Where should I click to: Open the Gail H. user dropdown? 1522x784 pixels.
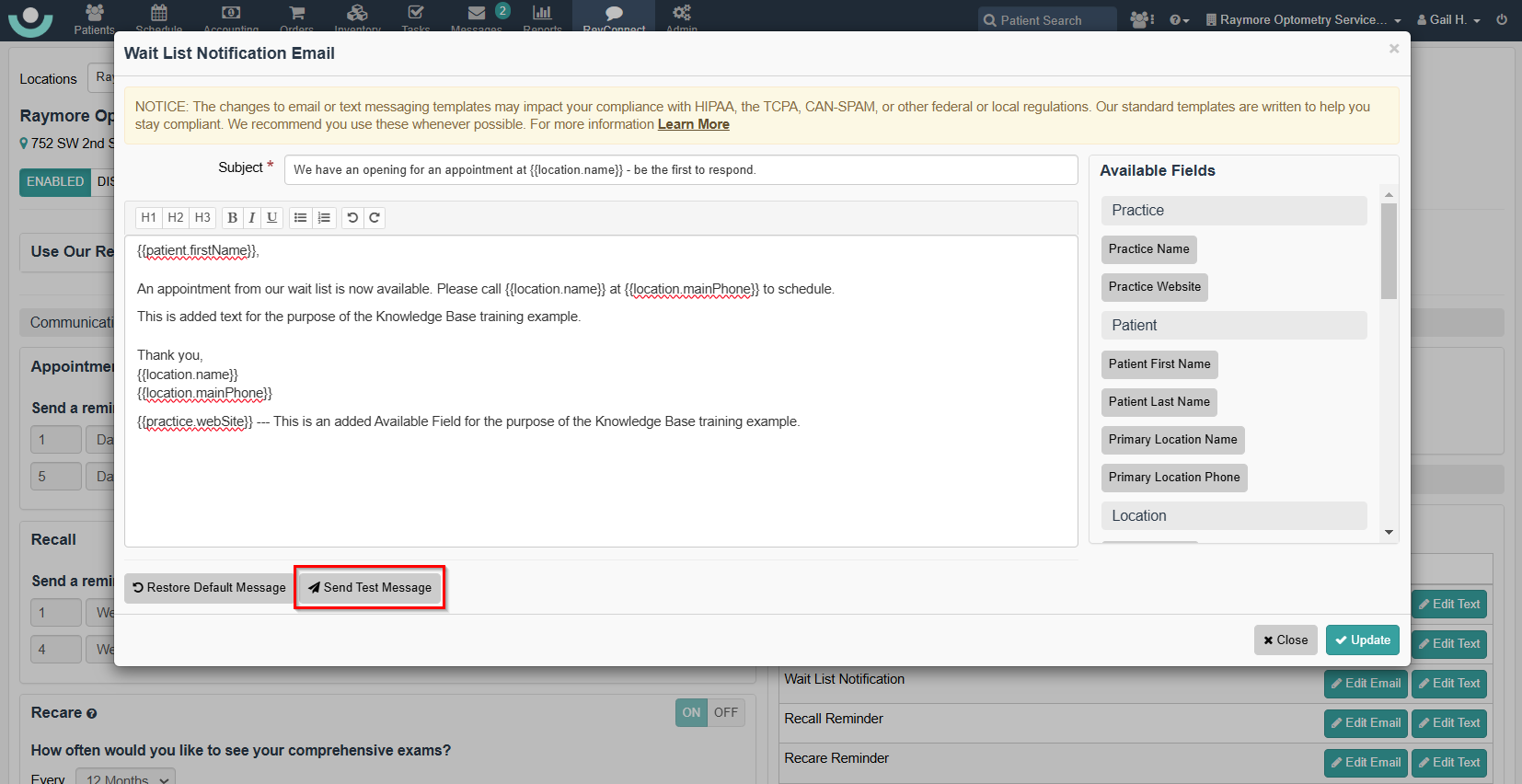[x=1449, y=19]
